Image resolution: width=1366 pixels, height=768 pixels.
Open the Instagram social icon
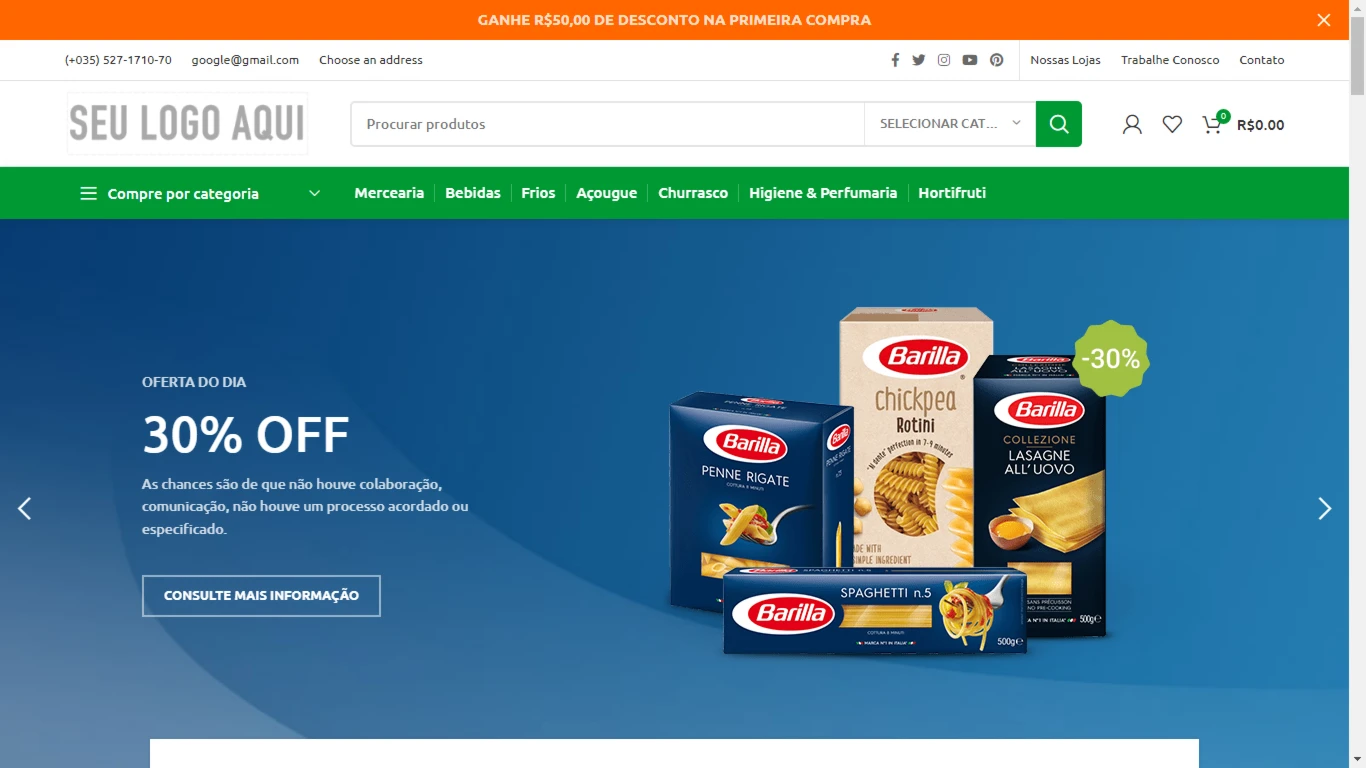[x=944, y=60]
